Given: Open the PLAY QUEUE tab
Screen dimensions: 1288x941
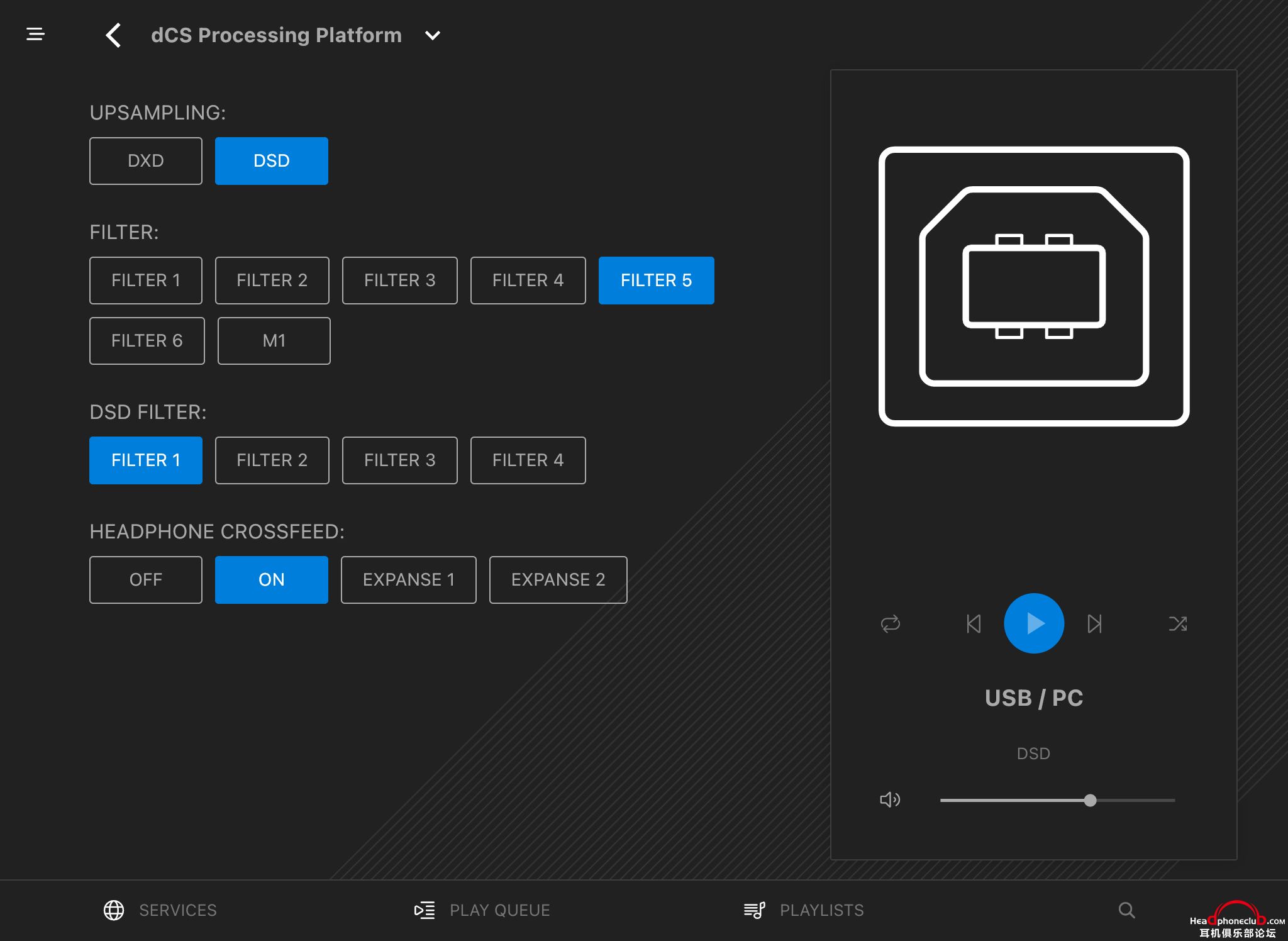Looking at the screenshot, I should pyautogui.click(x=500, y=910).
